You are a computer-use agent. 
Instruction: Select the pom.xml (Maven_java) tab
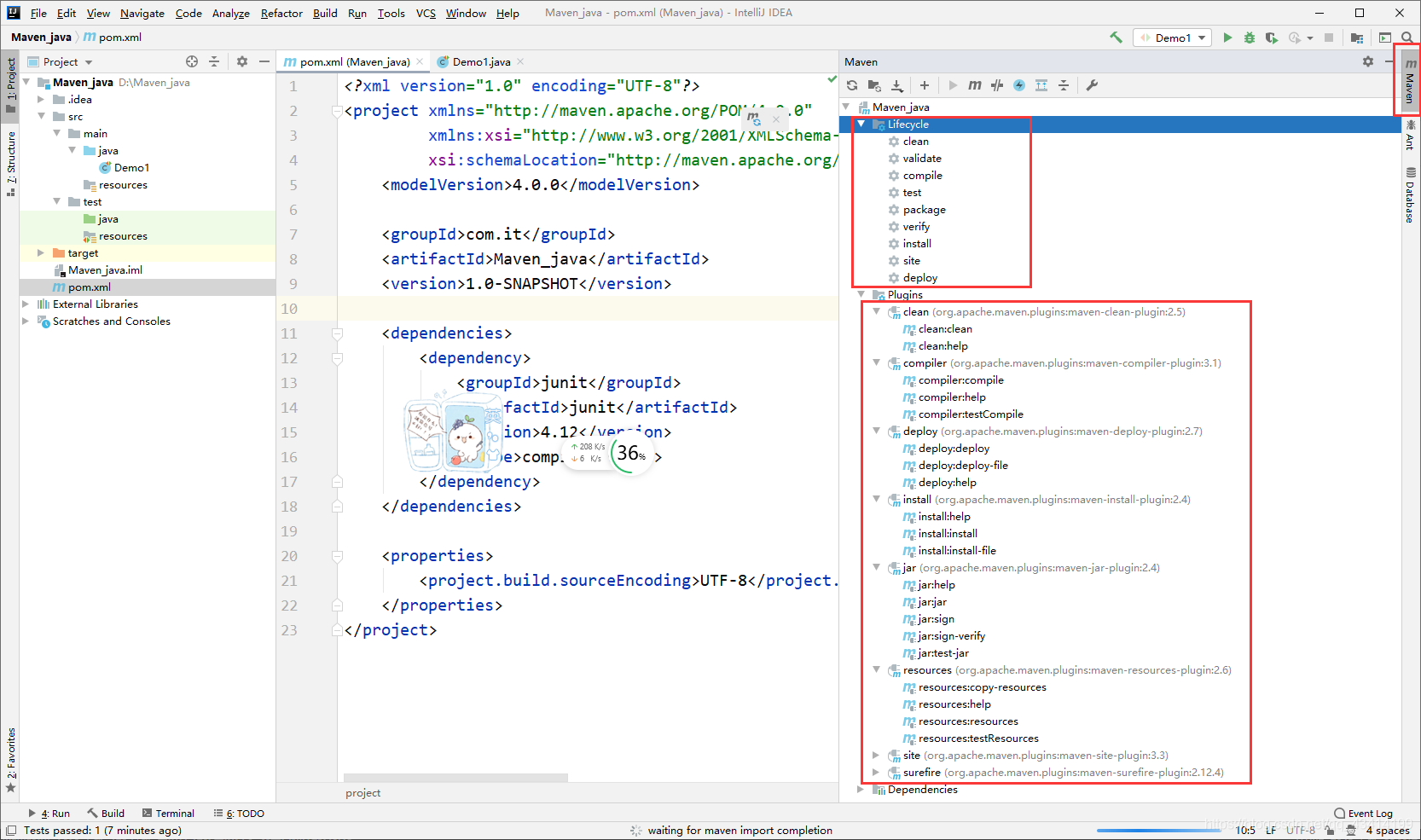click(354, 61)
